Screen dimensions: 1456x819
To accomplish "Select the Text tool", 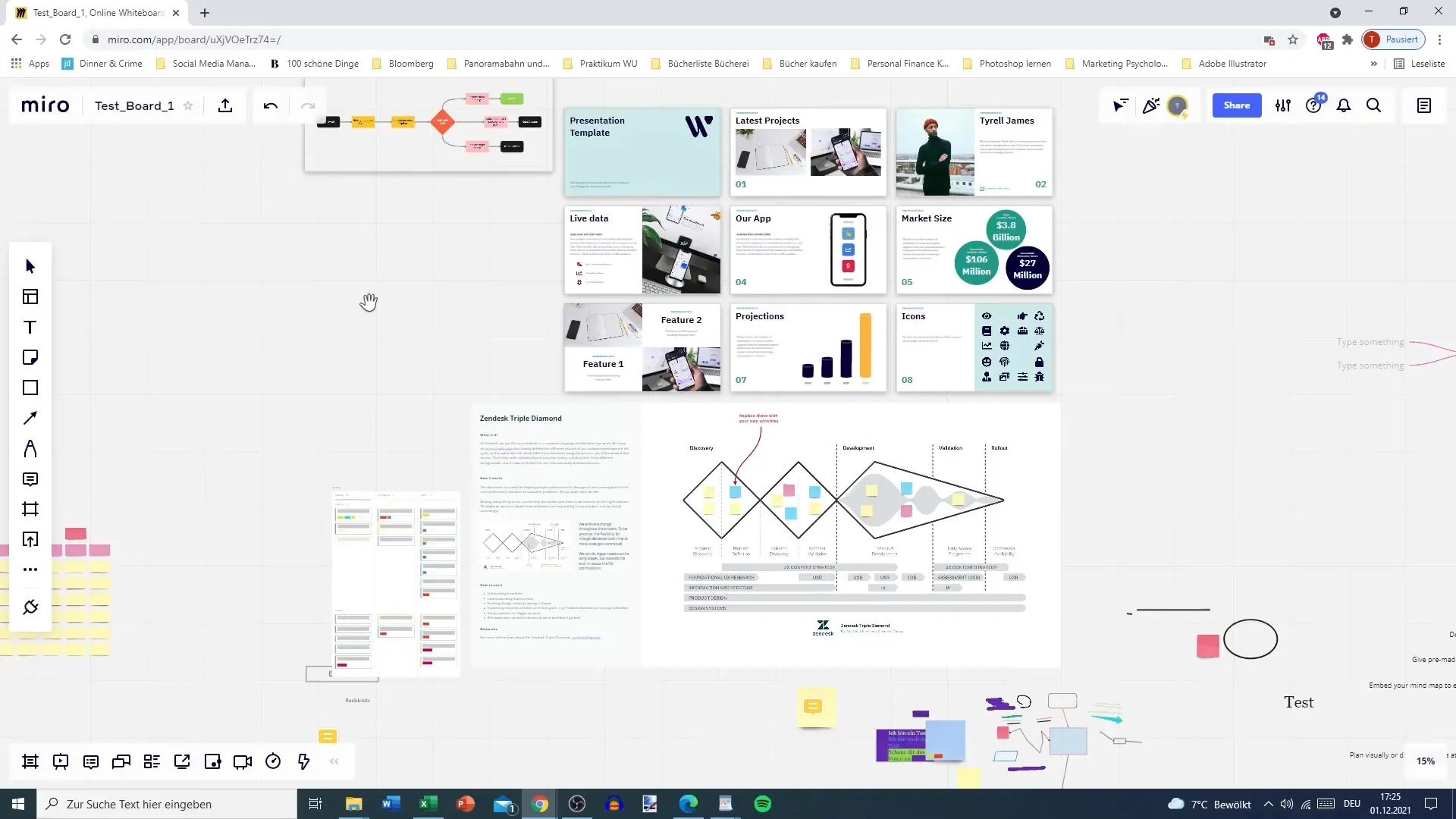I will (x=30, y=327).
